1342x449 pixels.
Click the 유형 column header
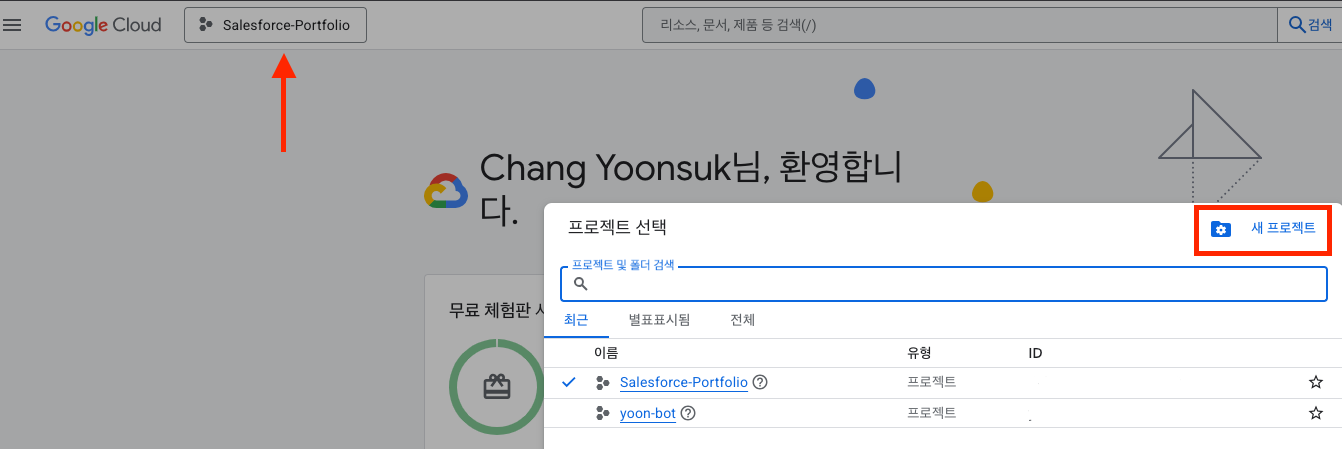click(919, 353)
